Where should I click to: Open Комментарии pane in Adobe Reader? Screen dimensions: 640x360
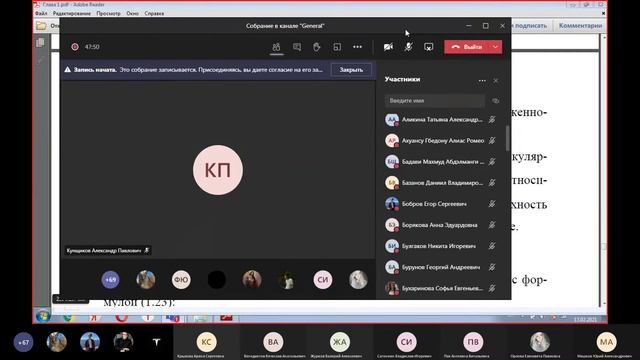coord(580,25)
